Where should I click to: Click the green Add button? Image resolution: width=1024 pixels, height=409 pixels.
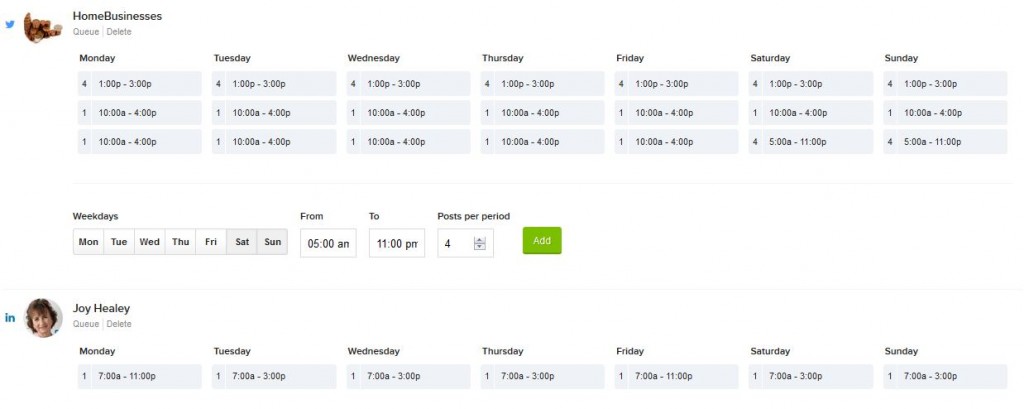542,240
